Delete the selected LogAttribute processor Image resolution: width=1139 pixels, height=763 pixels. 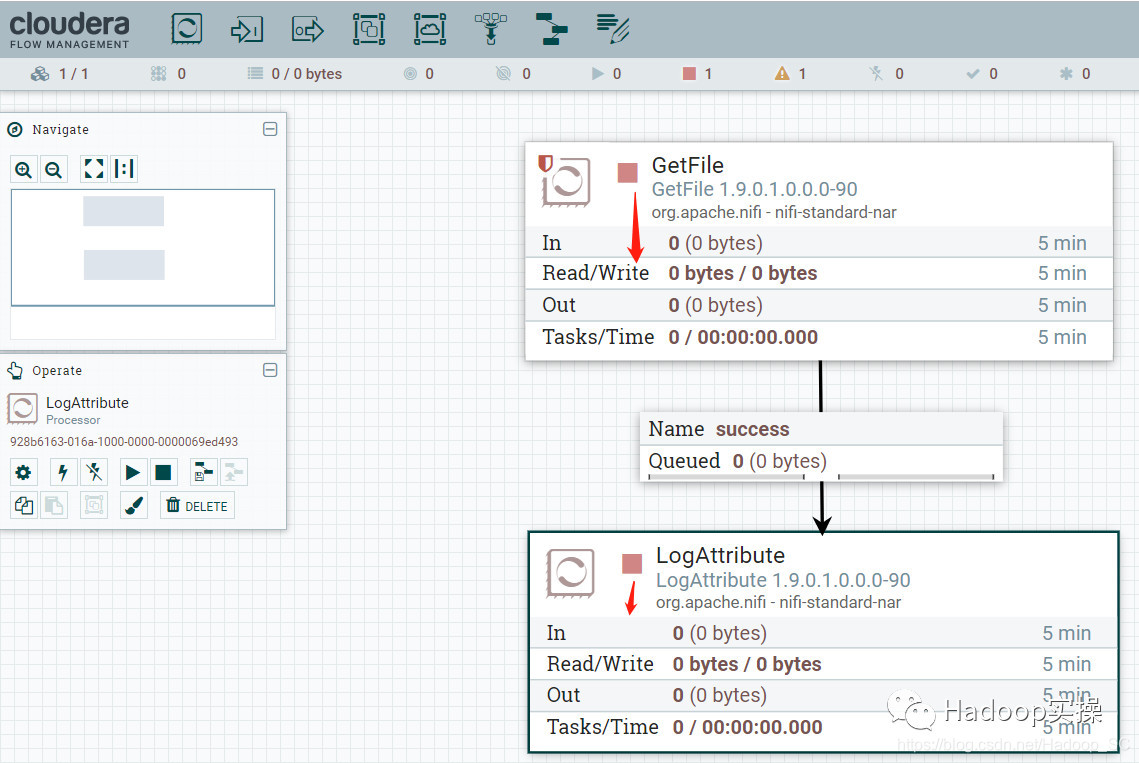(x=197, y=505)
